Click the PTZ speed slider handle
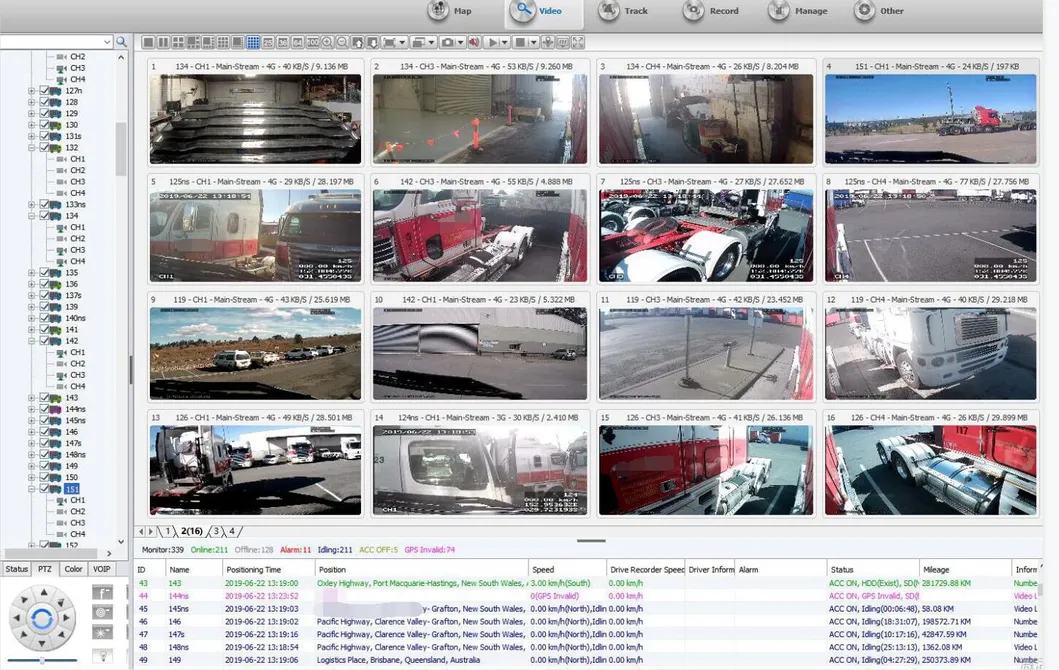Image resolution: width=1059 pixels, height=670 pixels. [x=41, y=661]
